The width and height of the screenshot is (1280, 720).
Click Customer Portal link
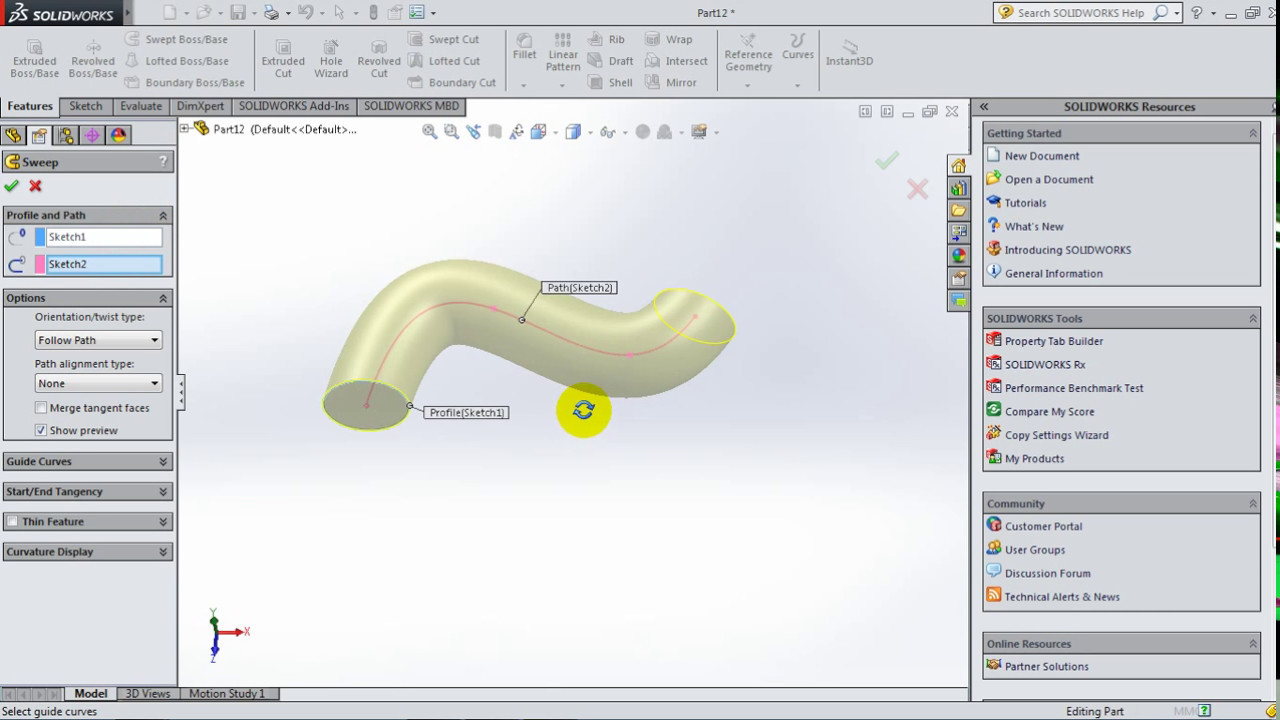[1043, 526]
